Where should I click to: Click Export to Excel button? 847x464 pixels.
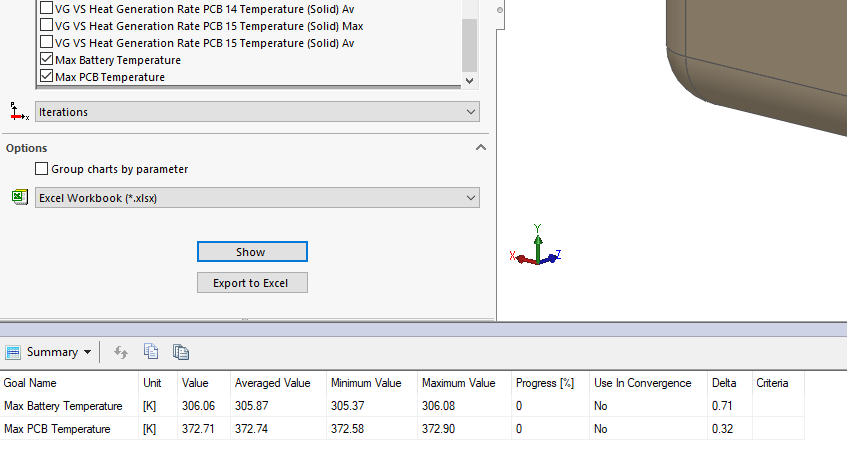click(252, 283)
